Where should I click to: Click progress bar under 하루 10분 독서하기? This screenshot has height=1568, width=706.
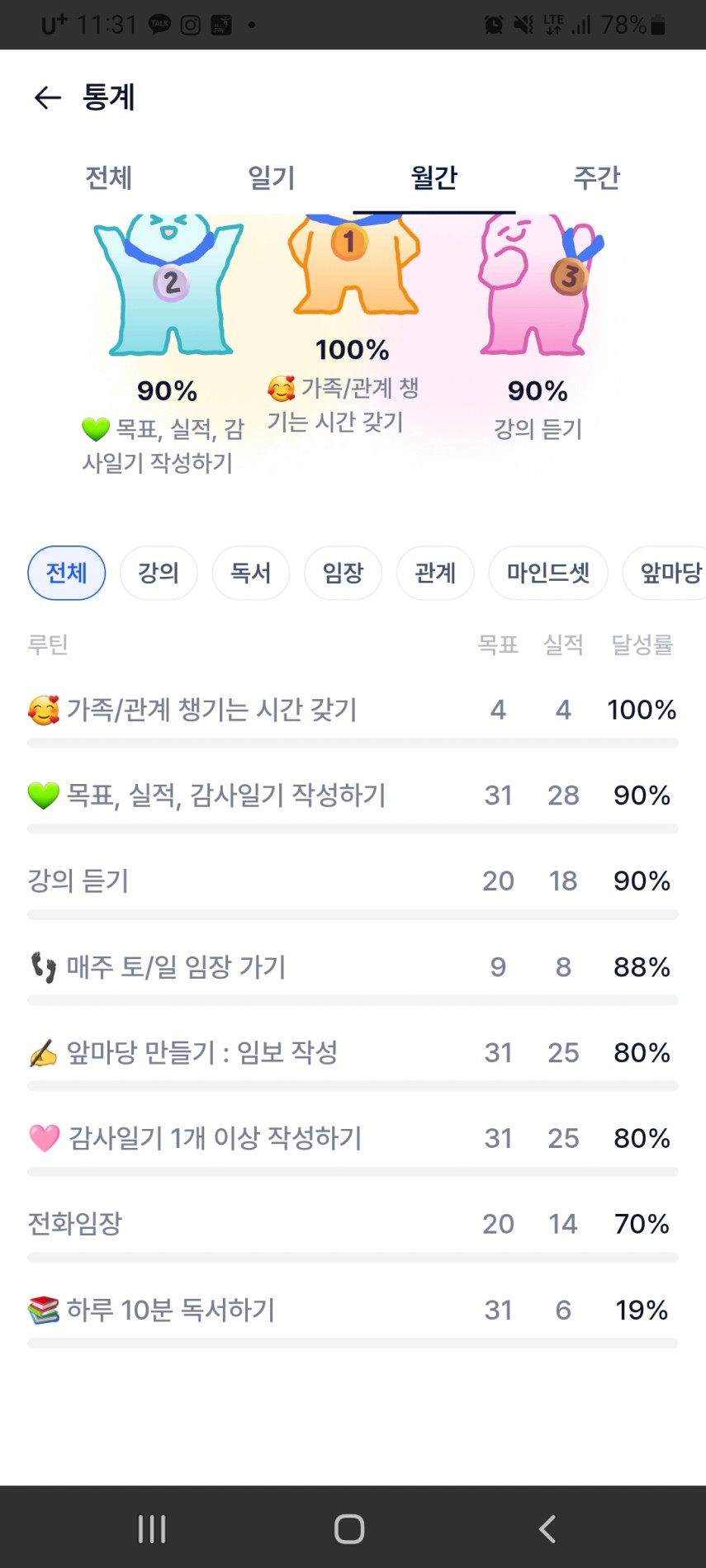click(353, 1344)
